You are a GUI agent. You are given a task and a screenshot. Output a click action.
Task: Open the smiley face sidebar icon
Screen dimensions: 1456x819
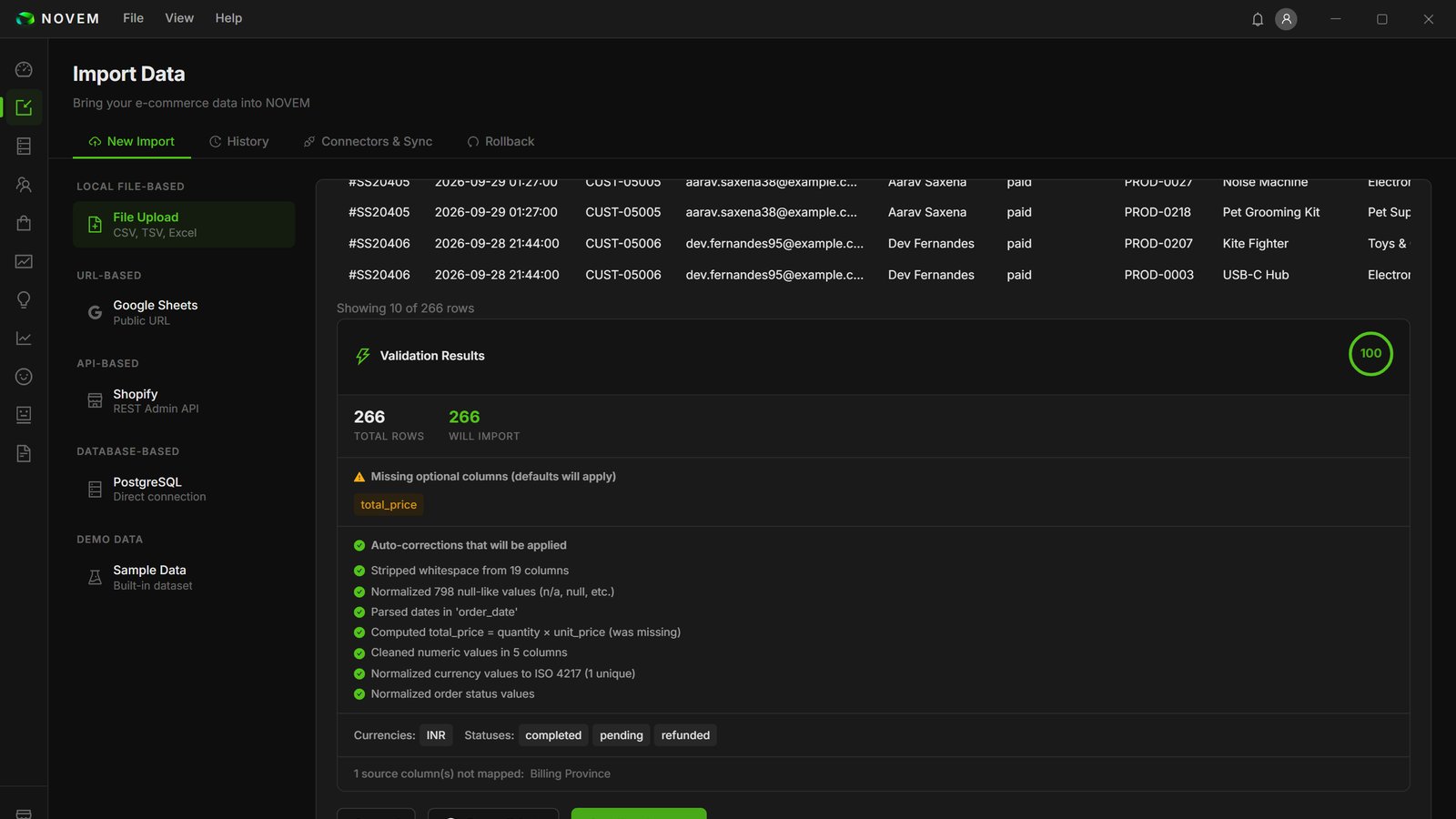(24, 377)
